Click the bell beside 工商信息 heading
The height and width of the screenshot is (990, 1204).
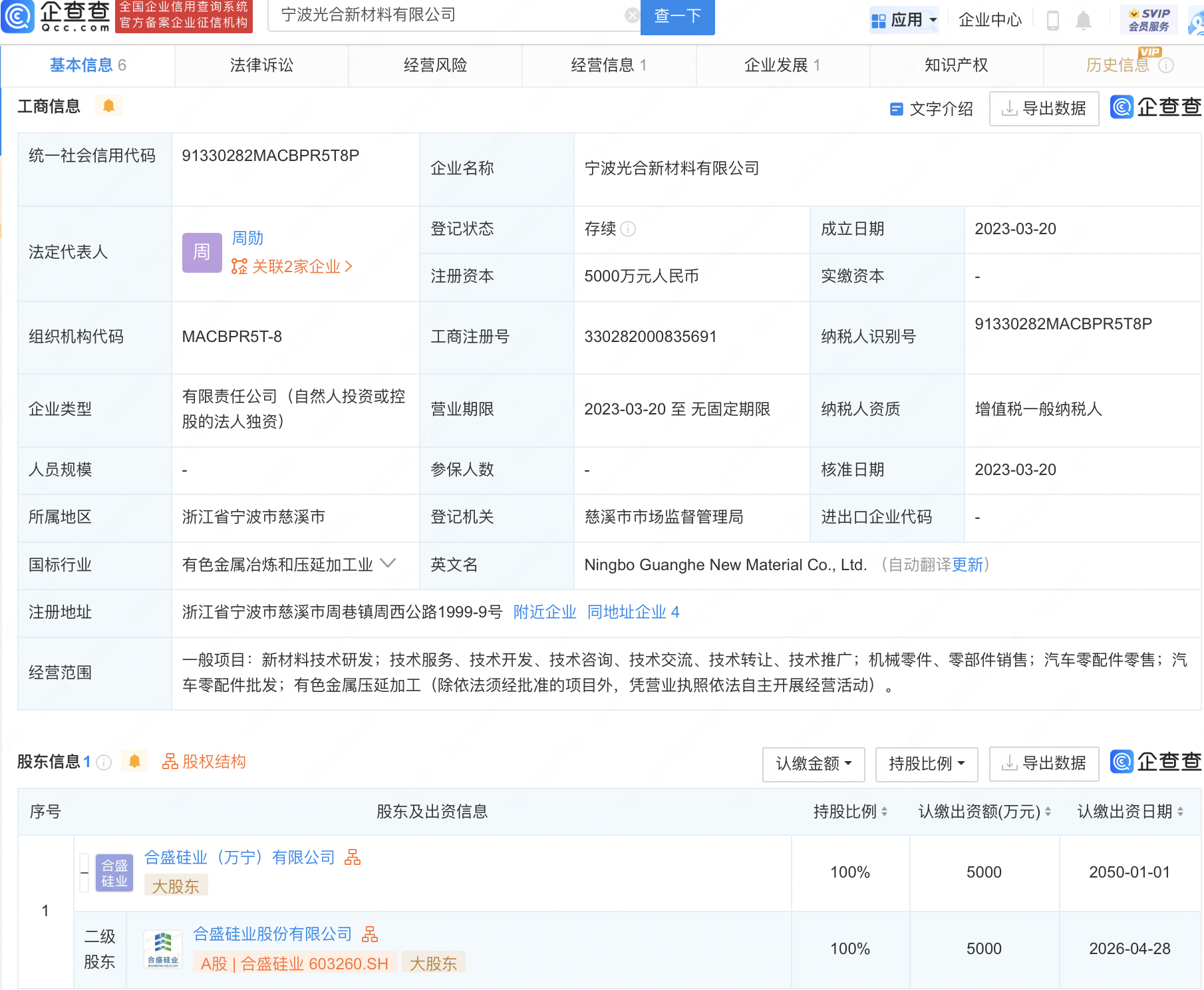[x=108, y=106]
